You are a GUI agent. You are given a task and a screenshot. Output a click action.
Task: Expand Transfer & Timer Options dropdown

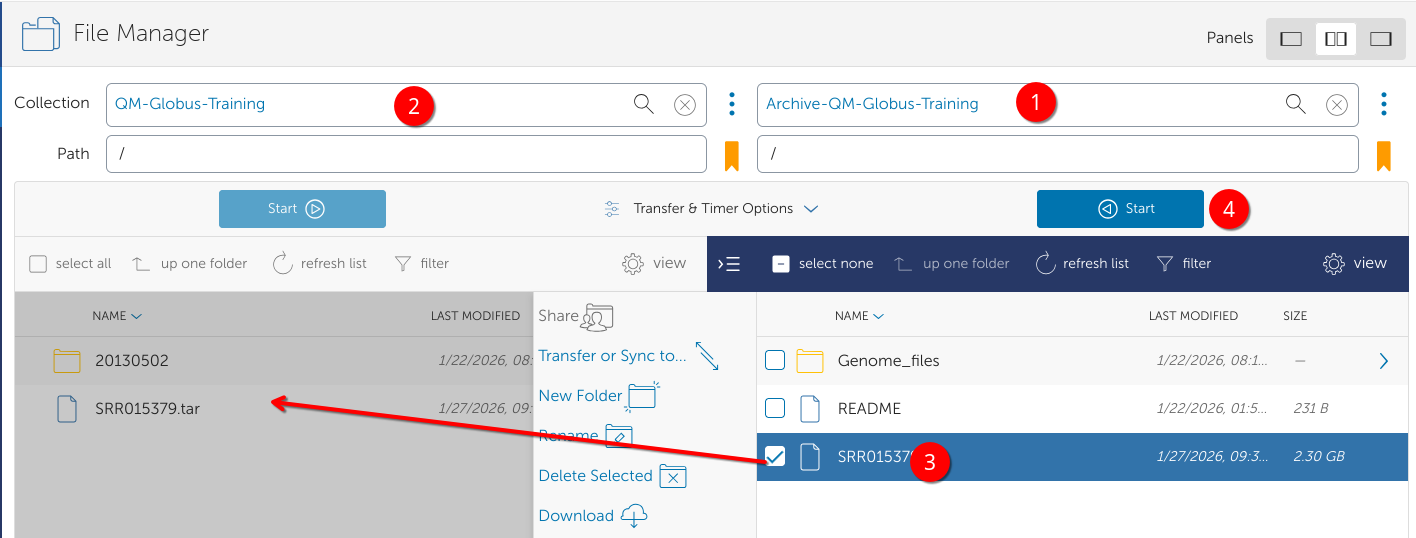pyautogui.click(x=712, y=209)
